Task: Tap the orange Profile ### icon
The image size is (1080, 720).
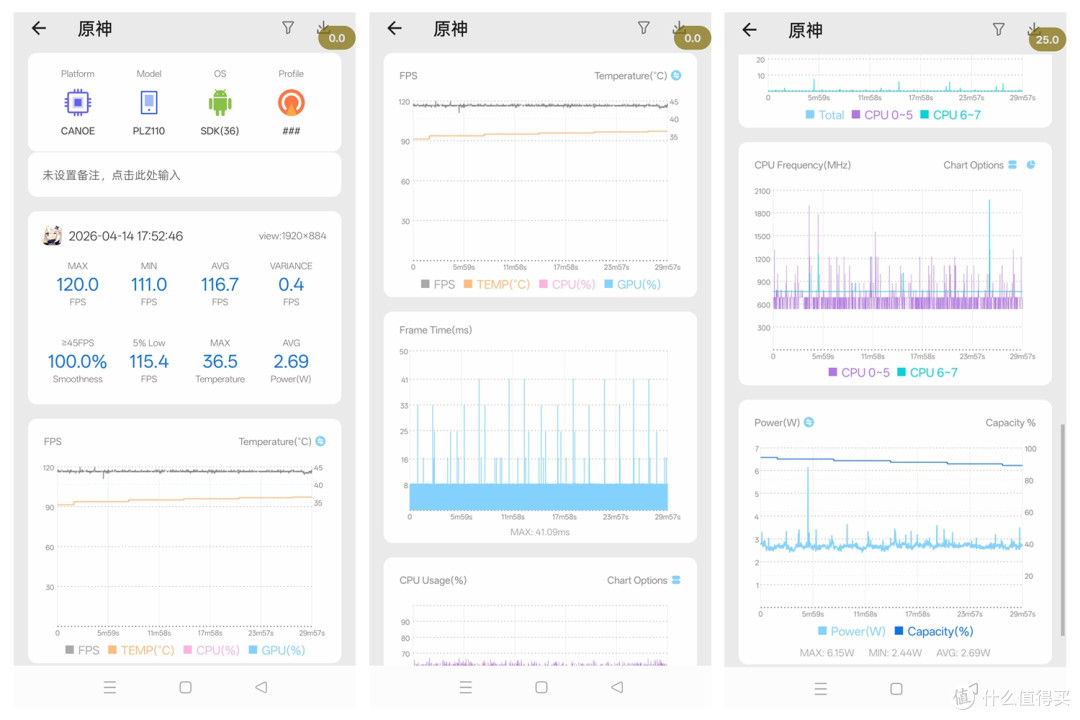Action: coord(291,103)
